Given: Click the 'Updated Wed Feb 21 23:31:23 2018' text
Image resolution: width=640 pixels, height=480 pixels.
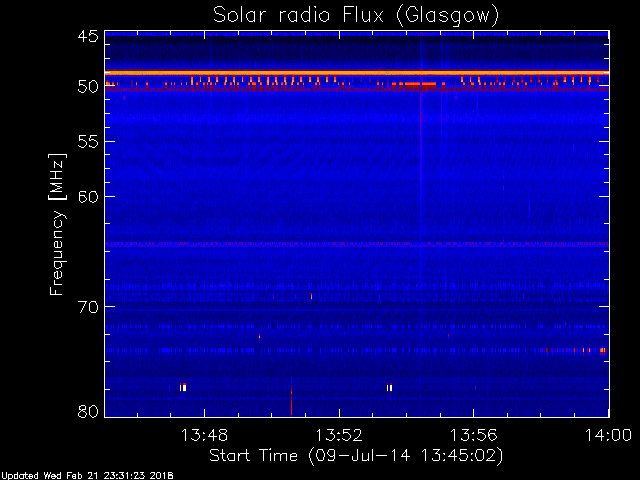Looking at the screenshot, I should click(87, 476).
